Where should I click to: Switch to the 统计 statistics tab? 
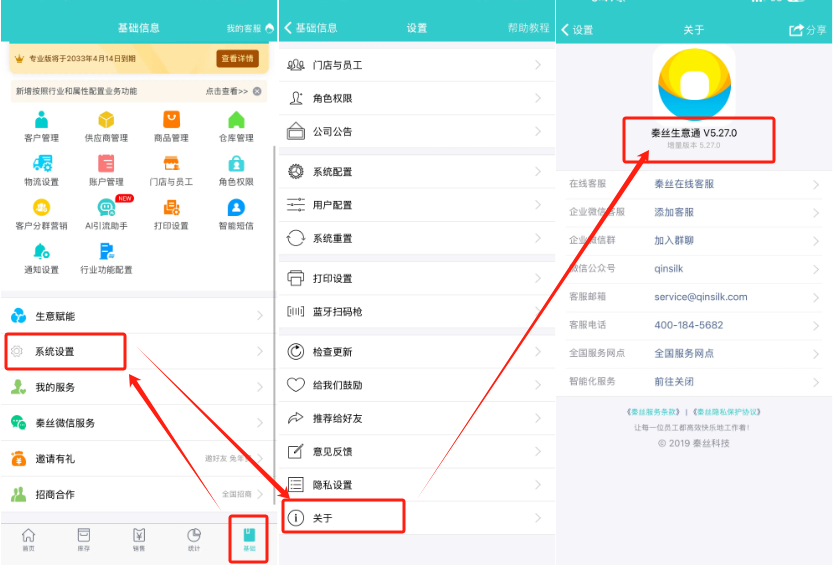click(x=194, y=539)
